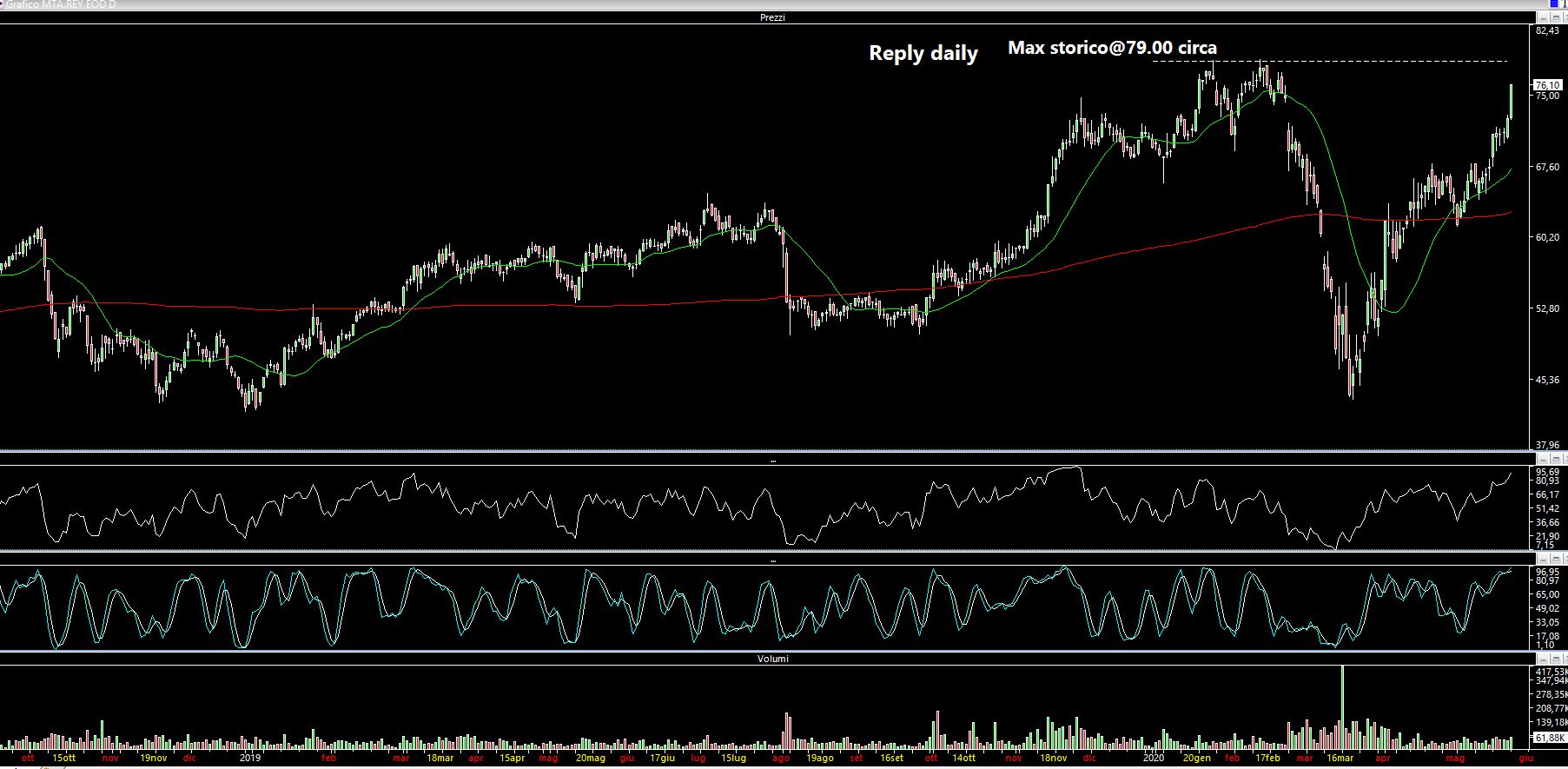1568x769 pixels.
Task: Click the 15lug date label
Action: (x=732, y=758)
